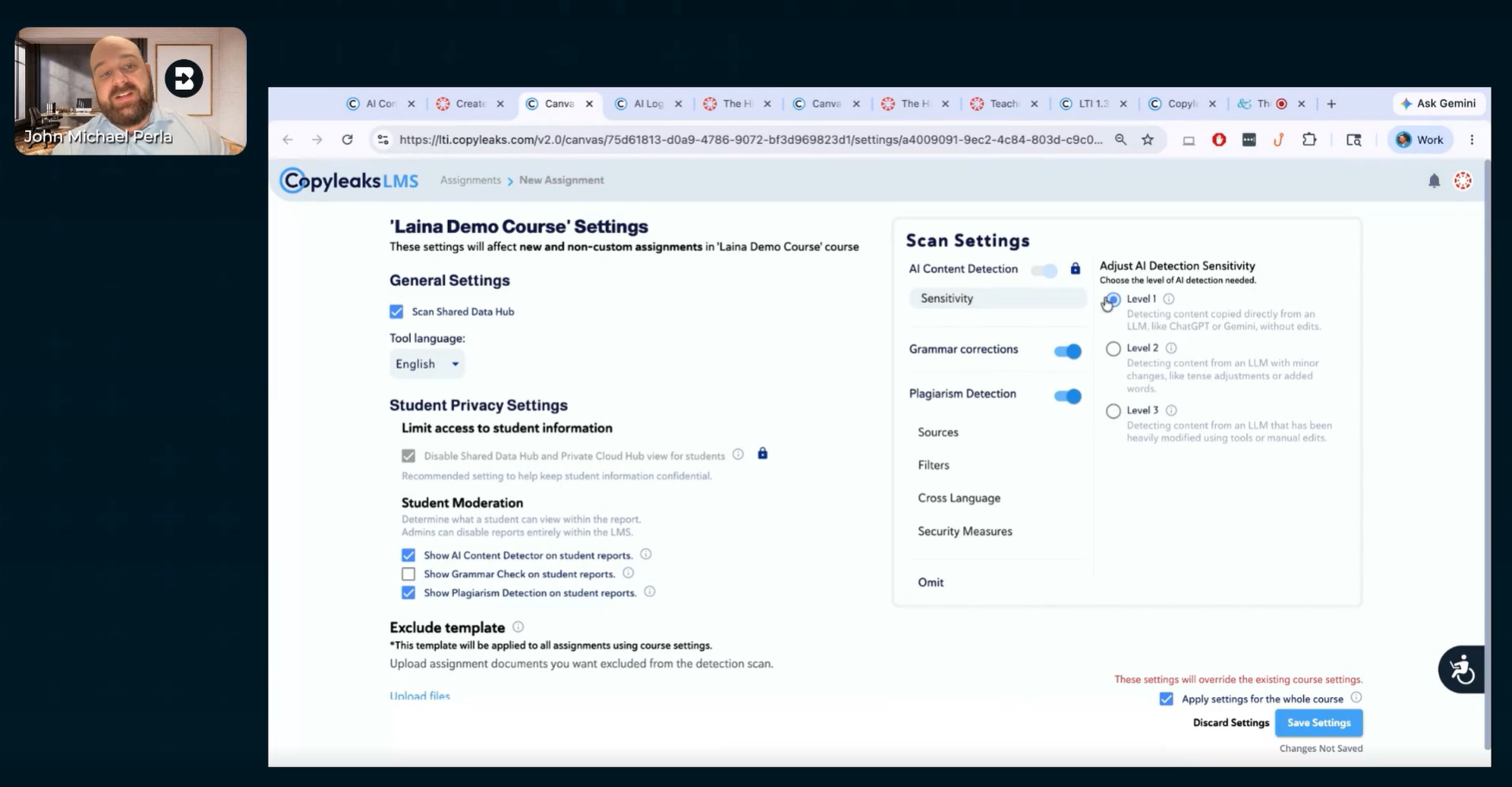The width and height of the screenshot is (1512, 787).
Task: Switch to the Copyl browser tab
Action: coord(1181,104)
